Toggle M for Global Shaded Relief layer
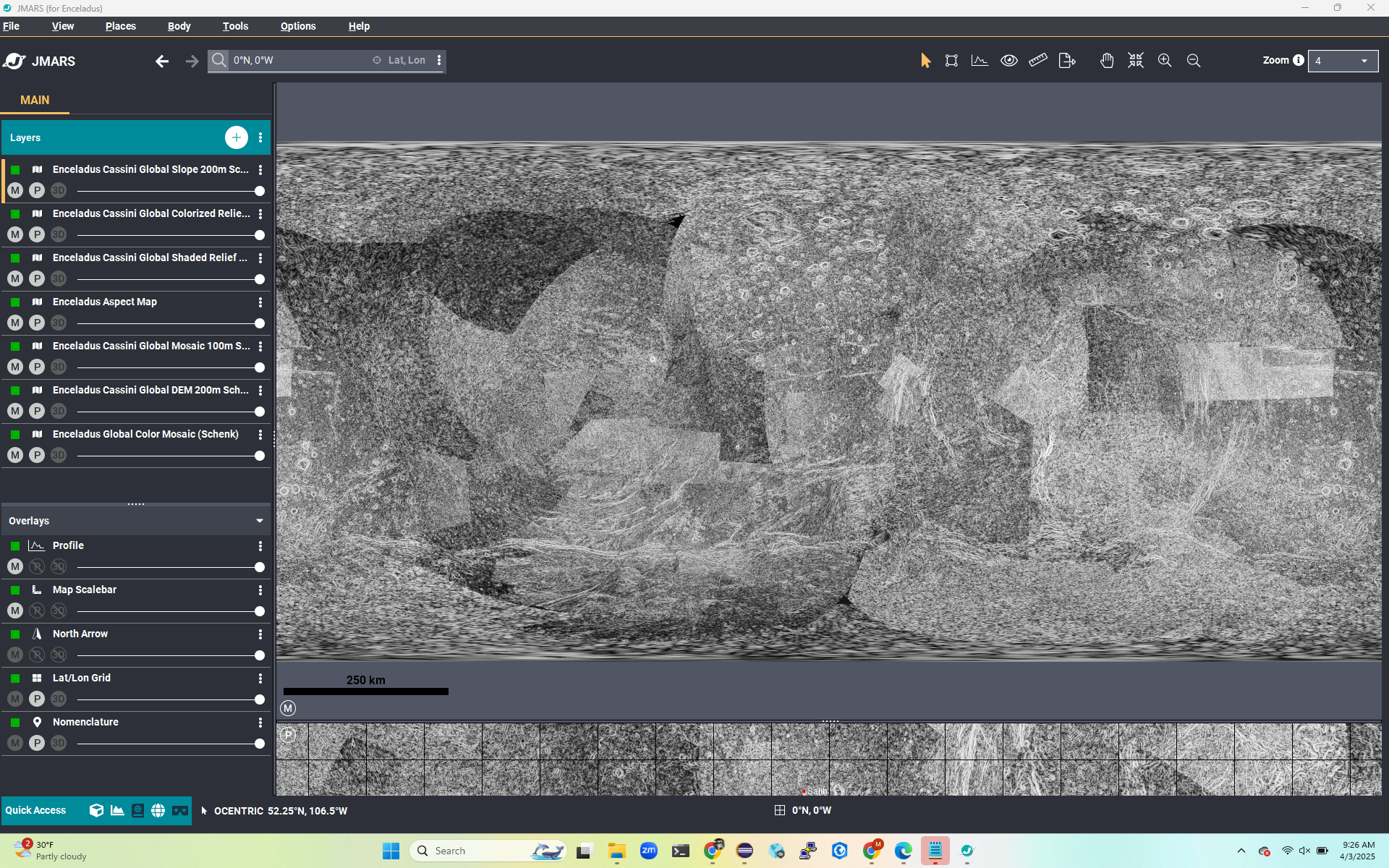Image resolution: width=1389 pixels, height=868 pixels. click(15, 278)
